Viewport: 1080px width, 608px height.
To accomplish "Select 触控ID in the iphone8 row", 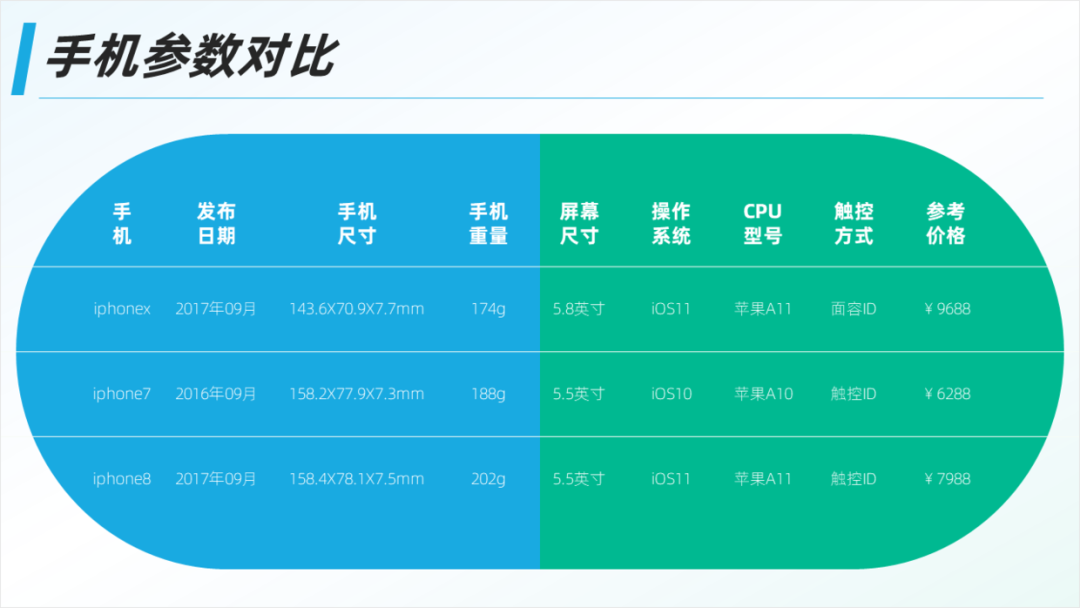I will coord(854,479).
